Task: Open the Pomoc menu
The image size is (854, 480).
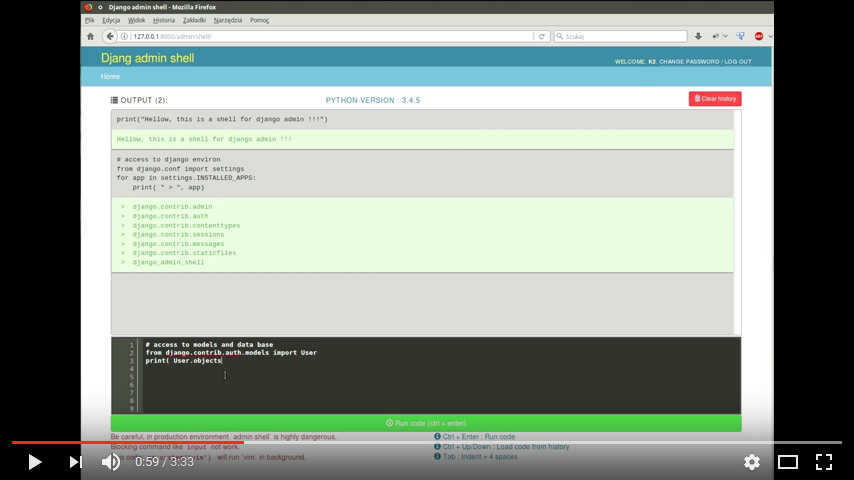Action: (260, 20)
